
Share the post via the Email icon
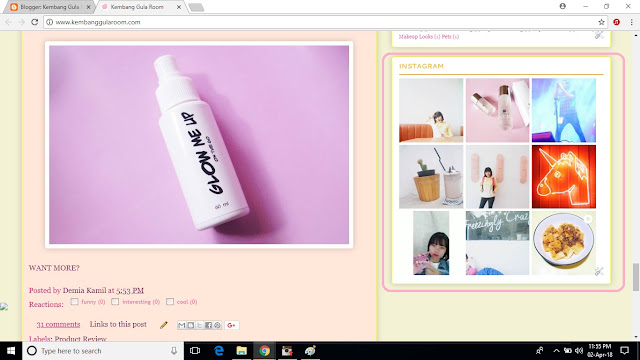point(182,325)
